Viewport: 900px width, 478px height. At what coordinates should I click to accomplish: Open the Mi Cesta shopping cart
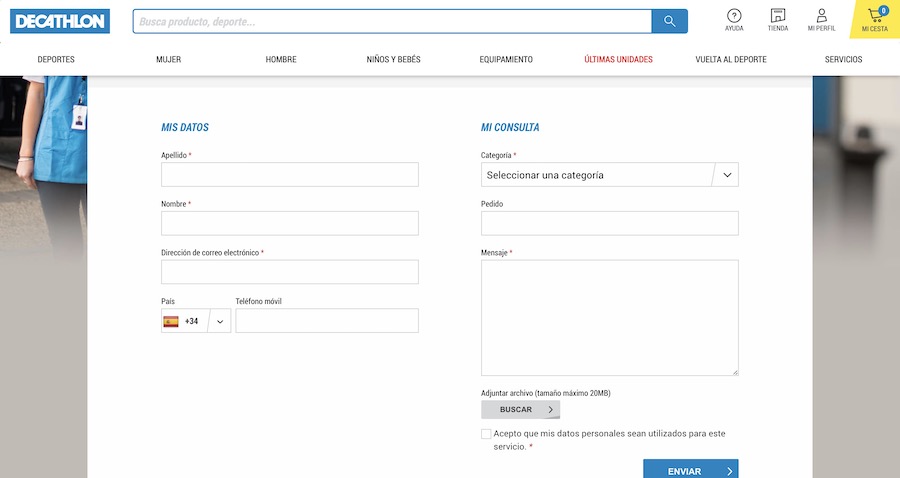point(874,19)
